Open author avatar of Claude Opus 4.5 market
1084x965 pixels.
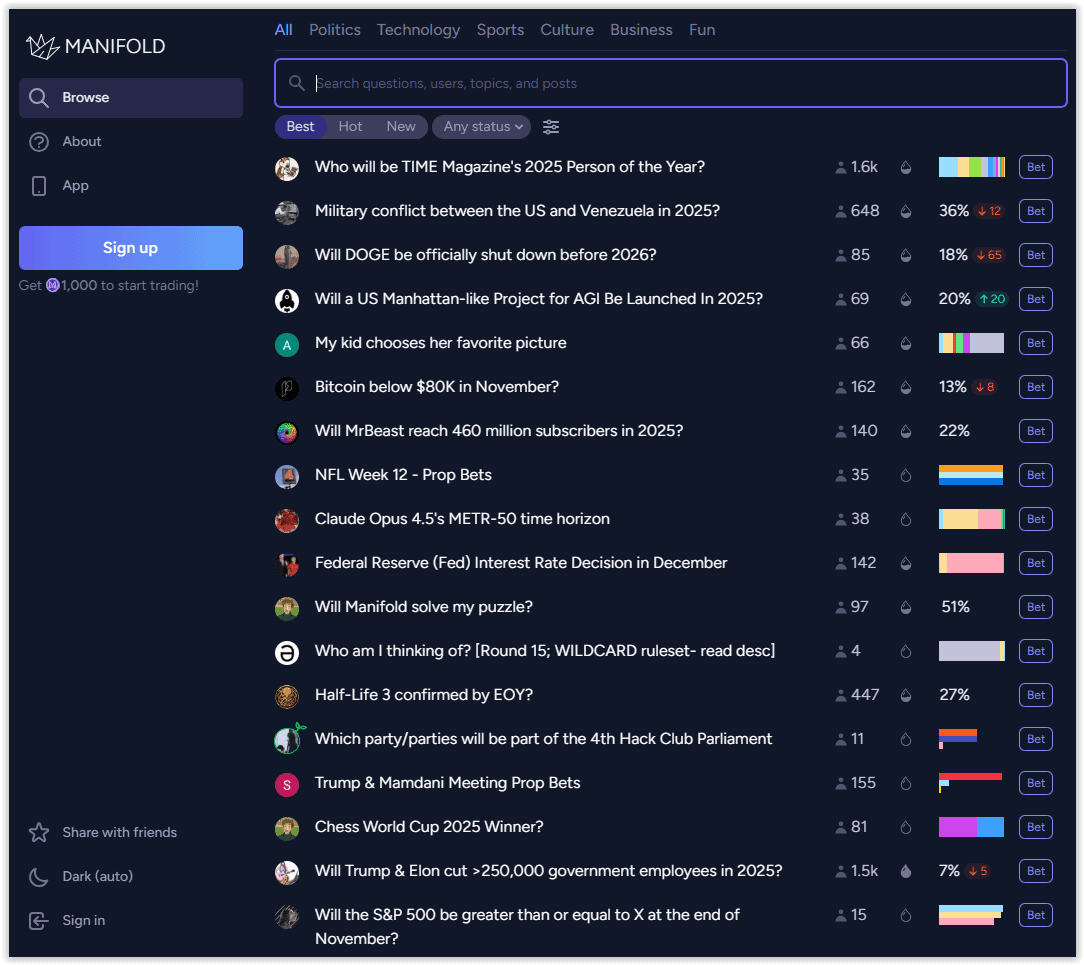click(x=287, y=521)
